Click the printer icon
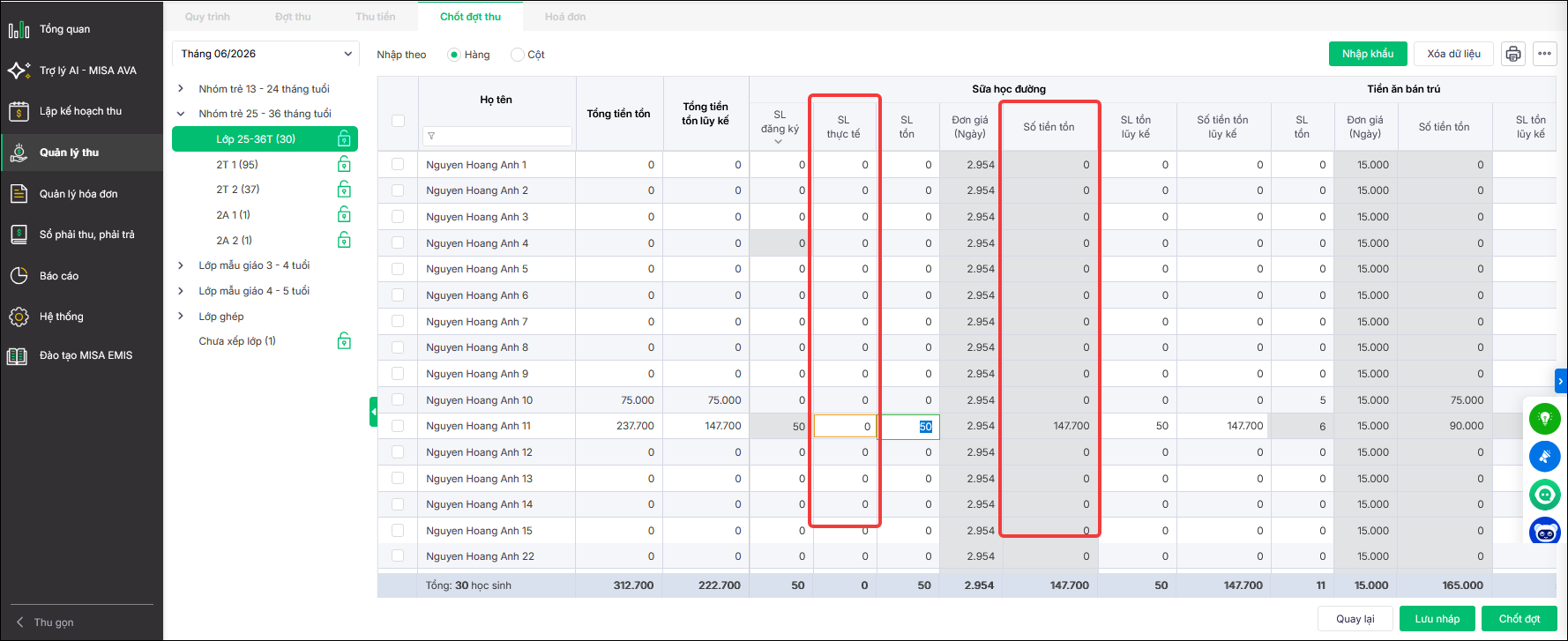The image size is (1568, 641). point(1513,54)
